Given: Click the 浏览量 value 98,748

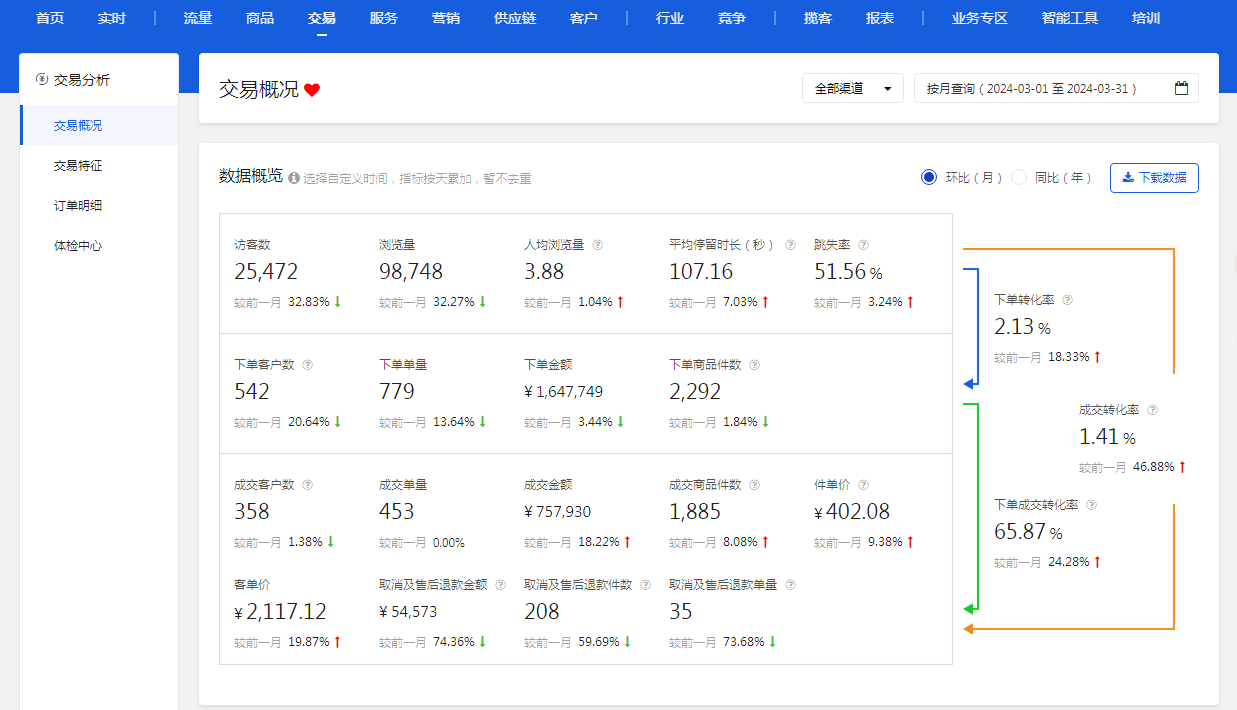Looking at the screenshot, I should pyautogui.click(x=411, y=272).
